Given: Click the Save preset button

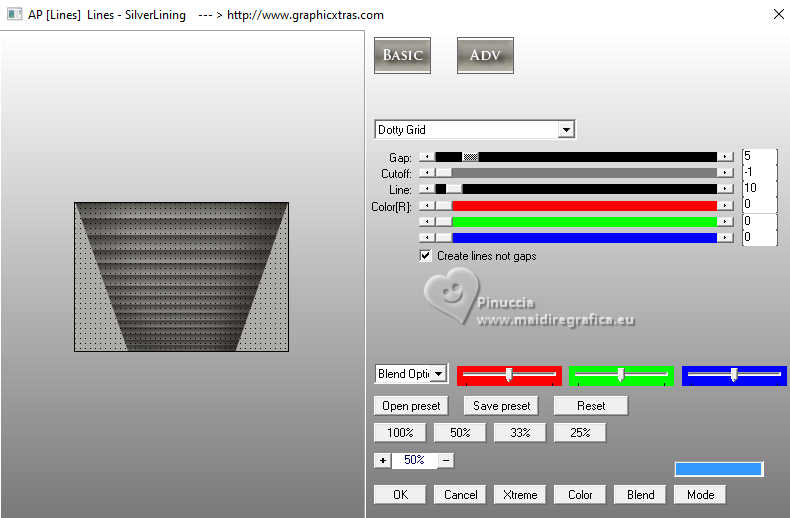Looking at the screenshot, I should tap(501, 406).
